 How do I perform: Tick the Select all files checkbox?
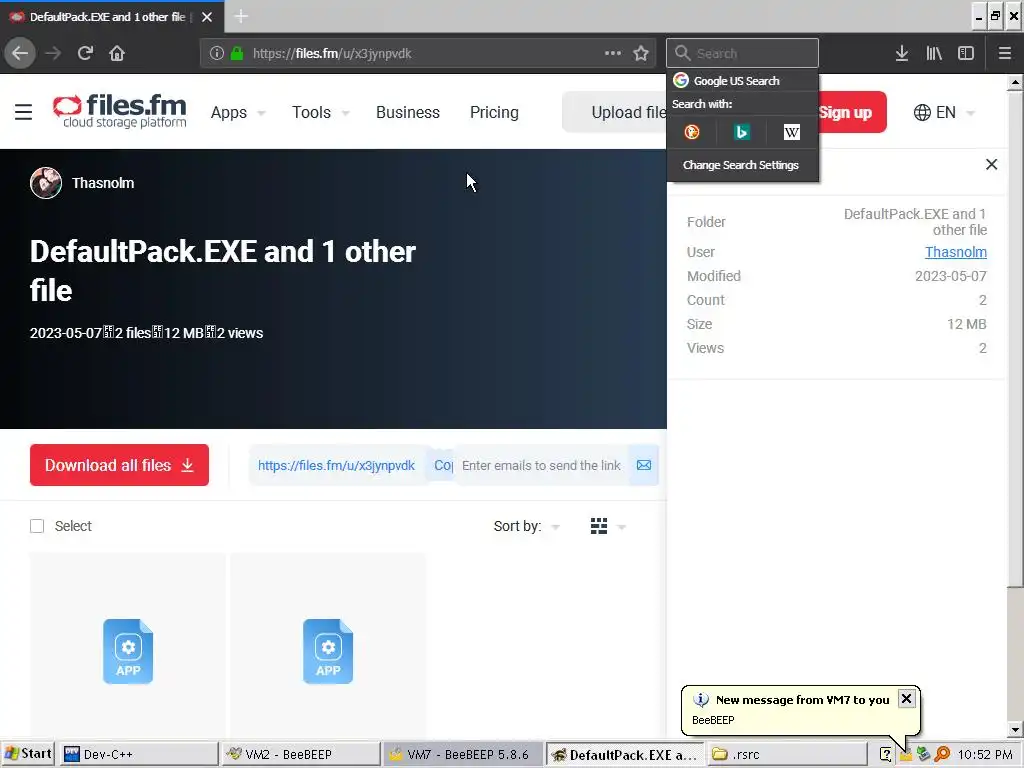(37, 526)
